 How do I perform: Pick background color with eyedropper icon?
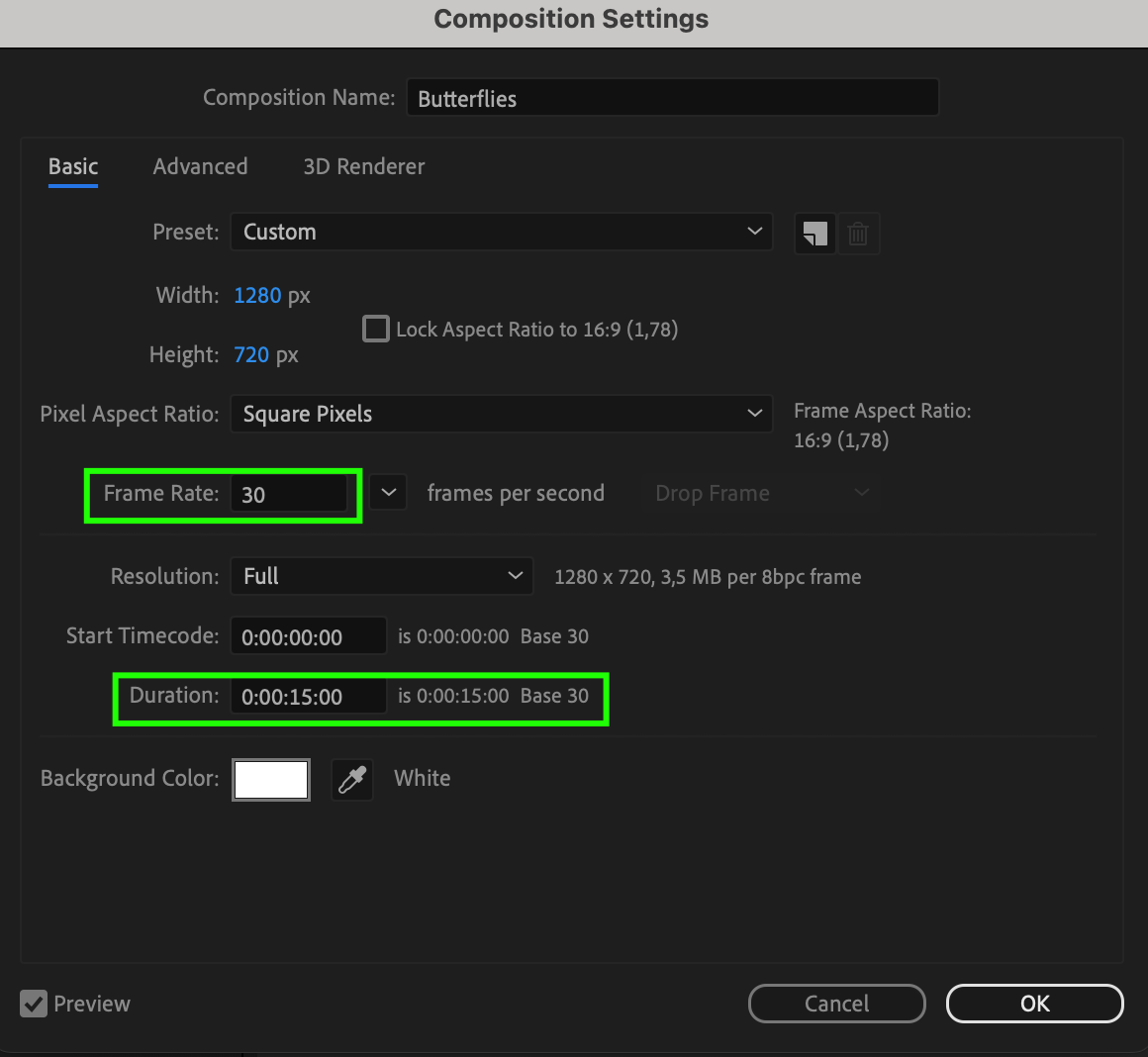pyautogui.click(x=352, y=780)
